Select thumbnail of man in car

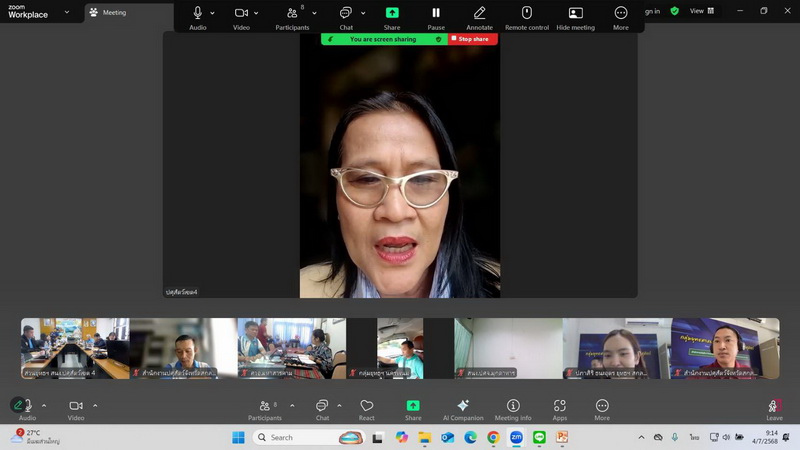[400, 348]
